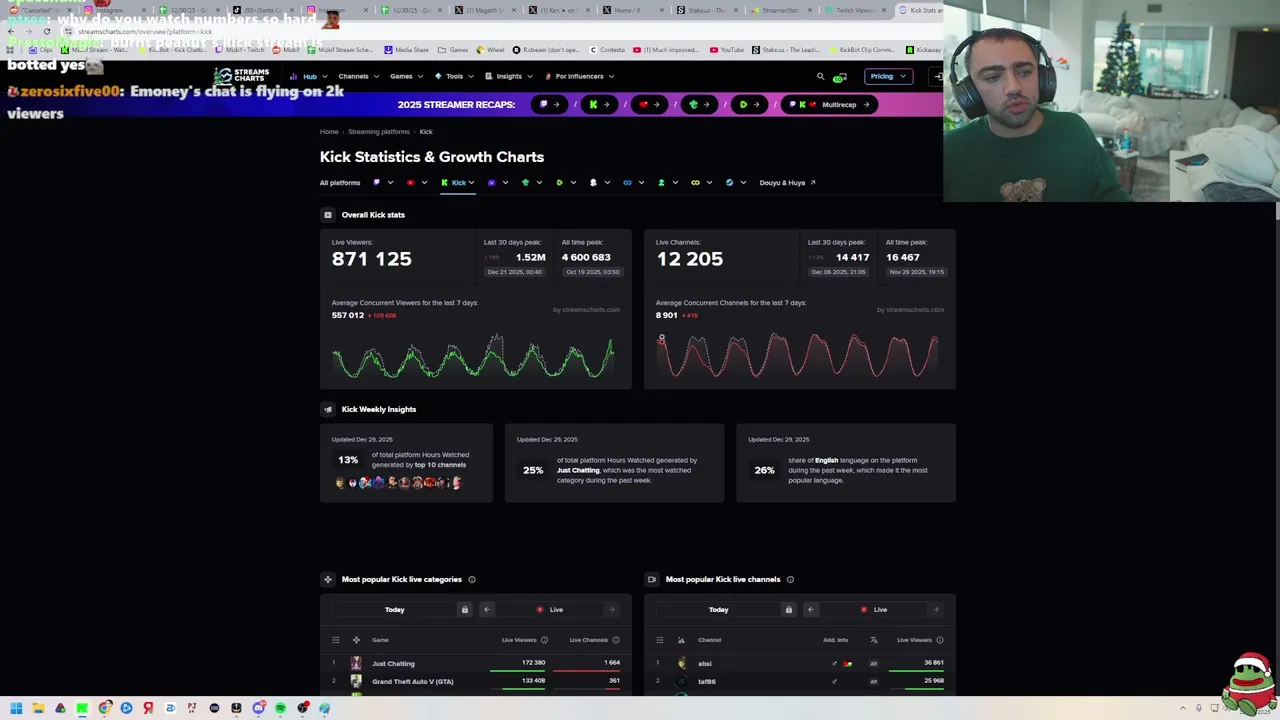Select the YouTube platform icon in platform row
1280x720 pixels.
pyautogui.click(x=410, y=183)
